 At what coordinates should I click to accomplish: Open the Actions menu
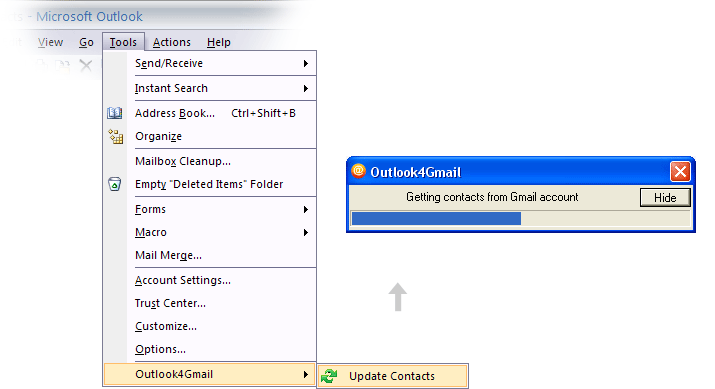click(x=171, y=42)
